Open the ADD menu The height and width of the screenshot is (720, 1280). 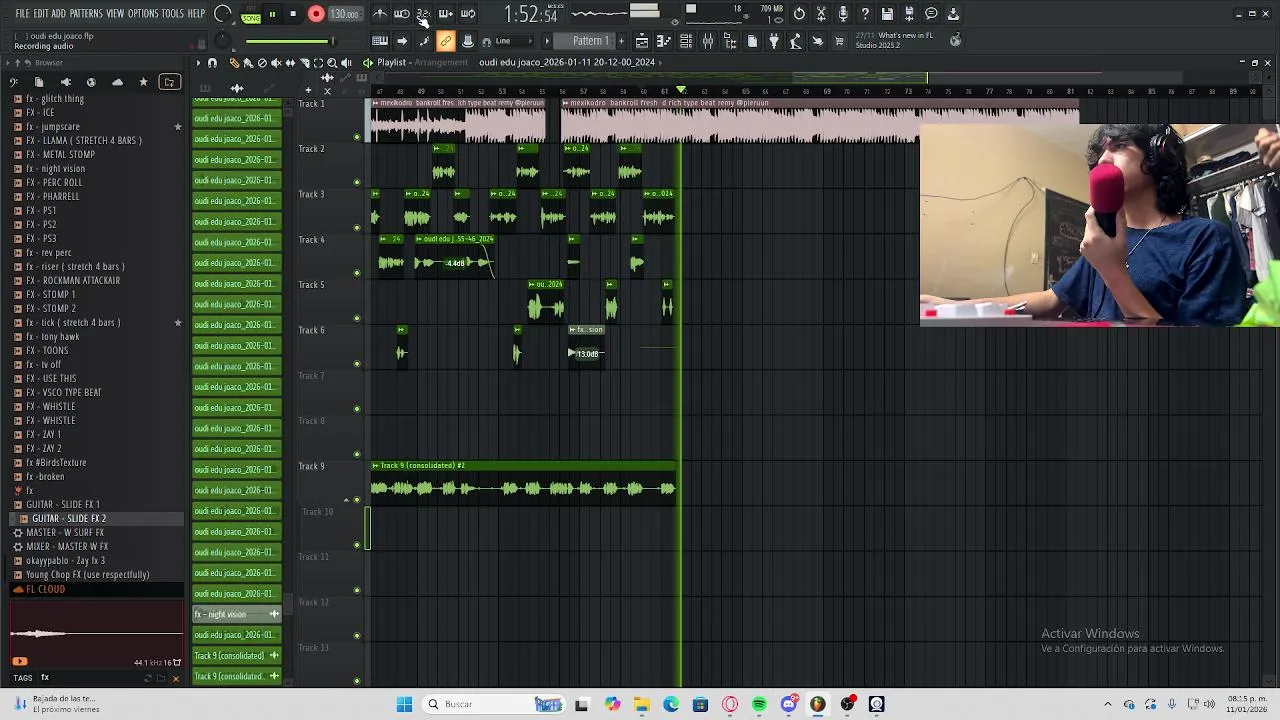pos(58,14)
